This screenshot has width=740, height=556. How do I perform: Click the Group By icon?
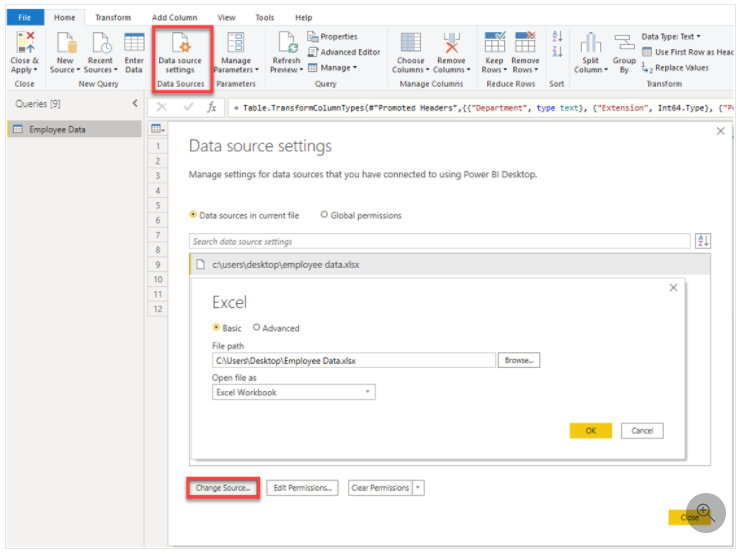tap(624, 42)
